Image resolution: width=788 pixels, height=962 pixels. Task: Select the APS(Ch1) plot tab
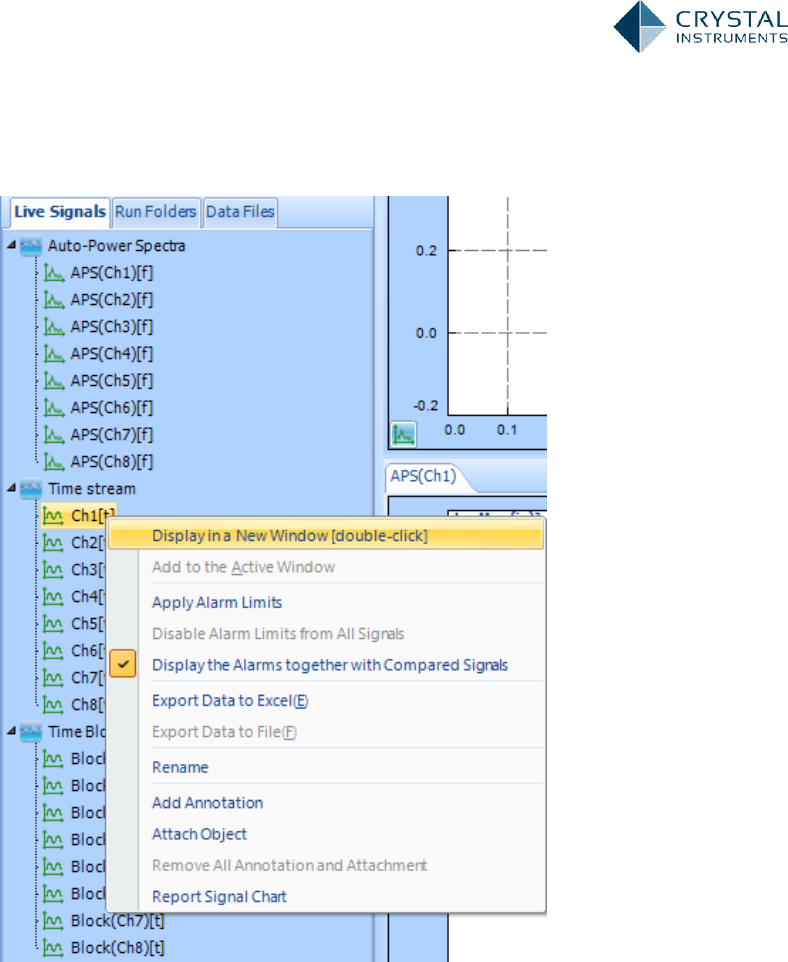[x=423, y=477]
